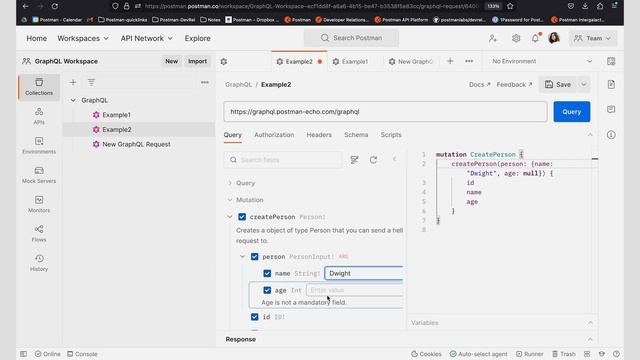Open a new tab with plus icon
640x360 pixels.
450,61
